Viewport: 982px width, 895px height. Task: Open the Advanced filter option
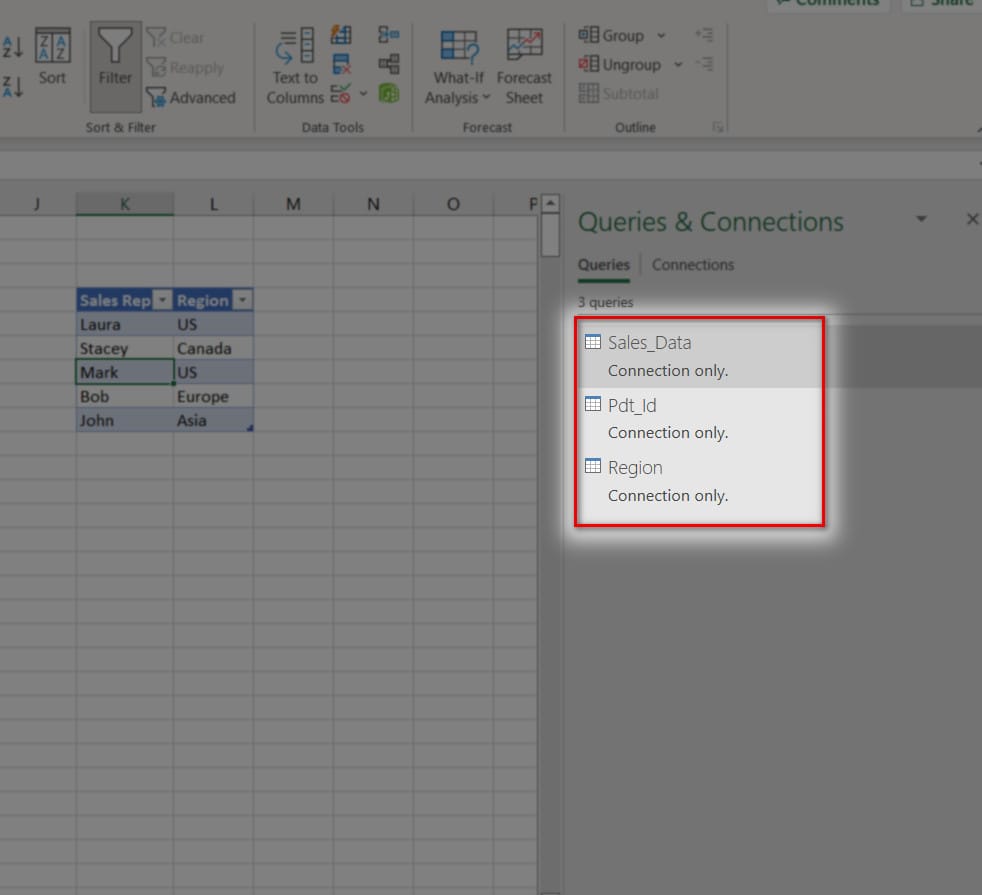(x=191, y=98)
